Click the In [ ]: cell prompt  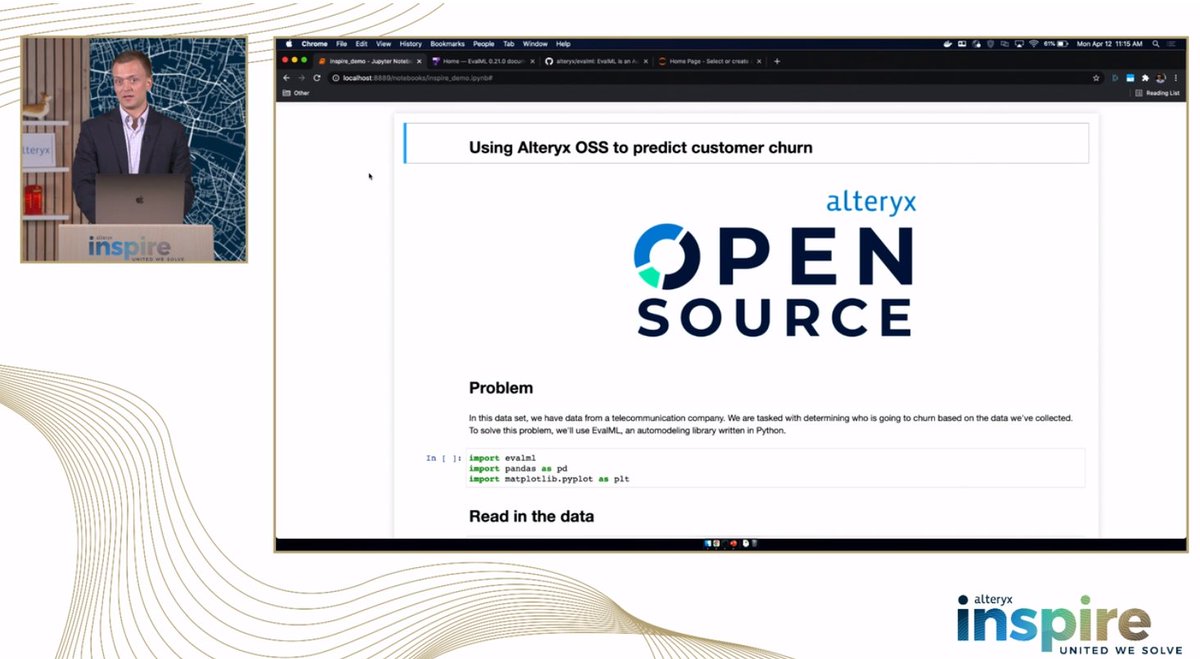444,458
